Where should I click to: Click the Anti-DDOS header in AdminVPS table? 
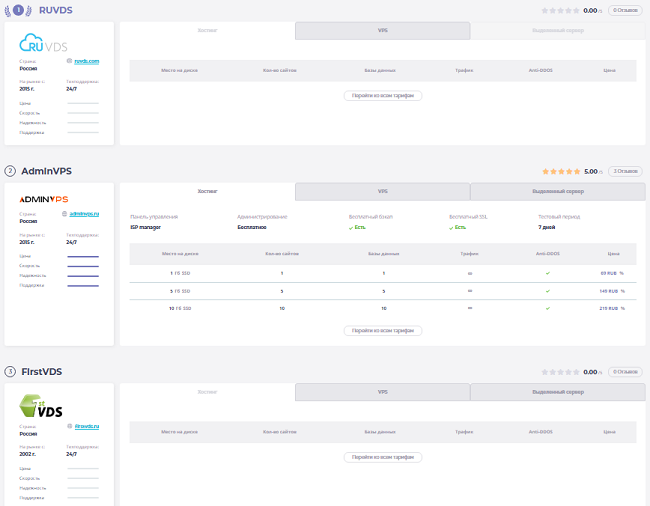point(548,254)
